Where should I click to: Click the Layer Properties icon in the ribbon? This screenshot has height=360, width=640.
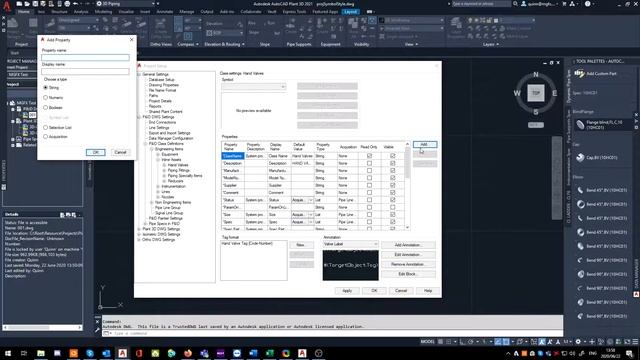pyautogui.click(x=456, y=24)
